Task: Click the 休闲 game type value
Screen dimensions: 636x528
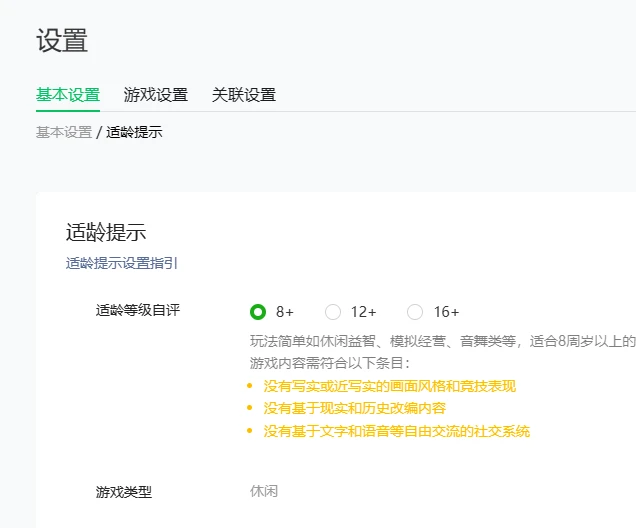Action: (264, 492)
